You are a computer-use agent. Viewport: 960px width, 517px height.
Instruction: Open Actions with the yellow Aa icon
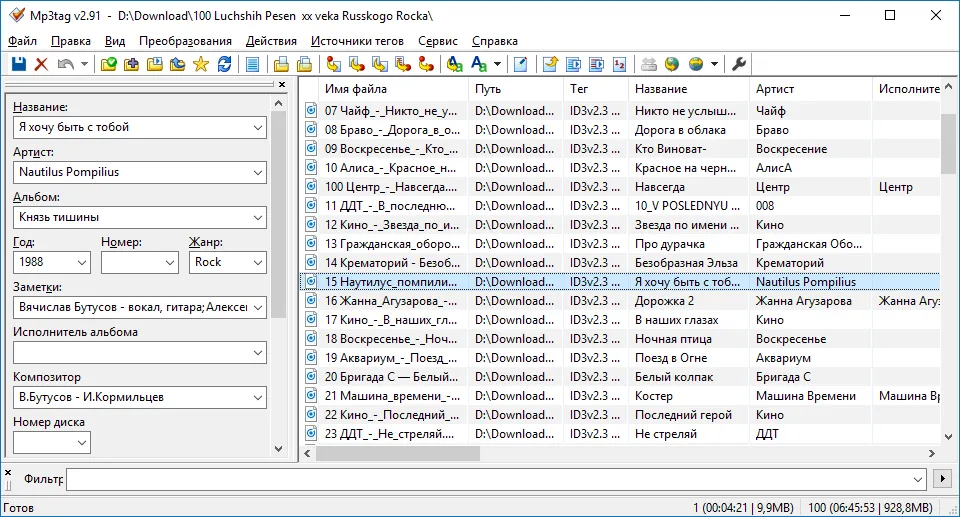click(455, 64)
